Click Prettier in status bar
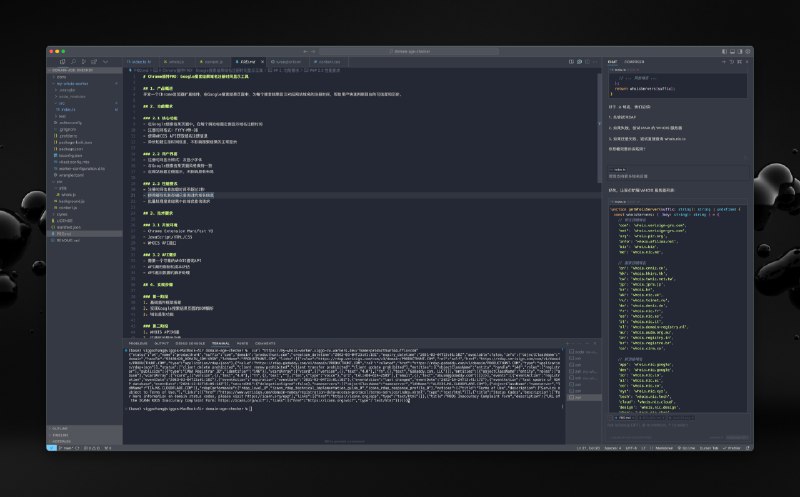This screenshot has height=497, width=800. [732, 448]
